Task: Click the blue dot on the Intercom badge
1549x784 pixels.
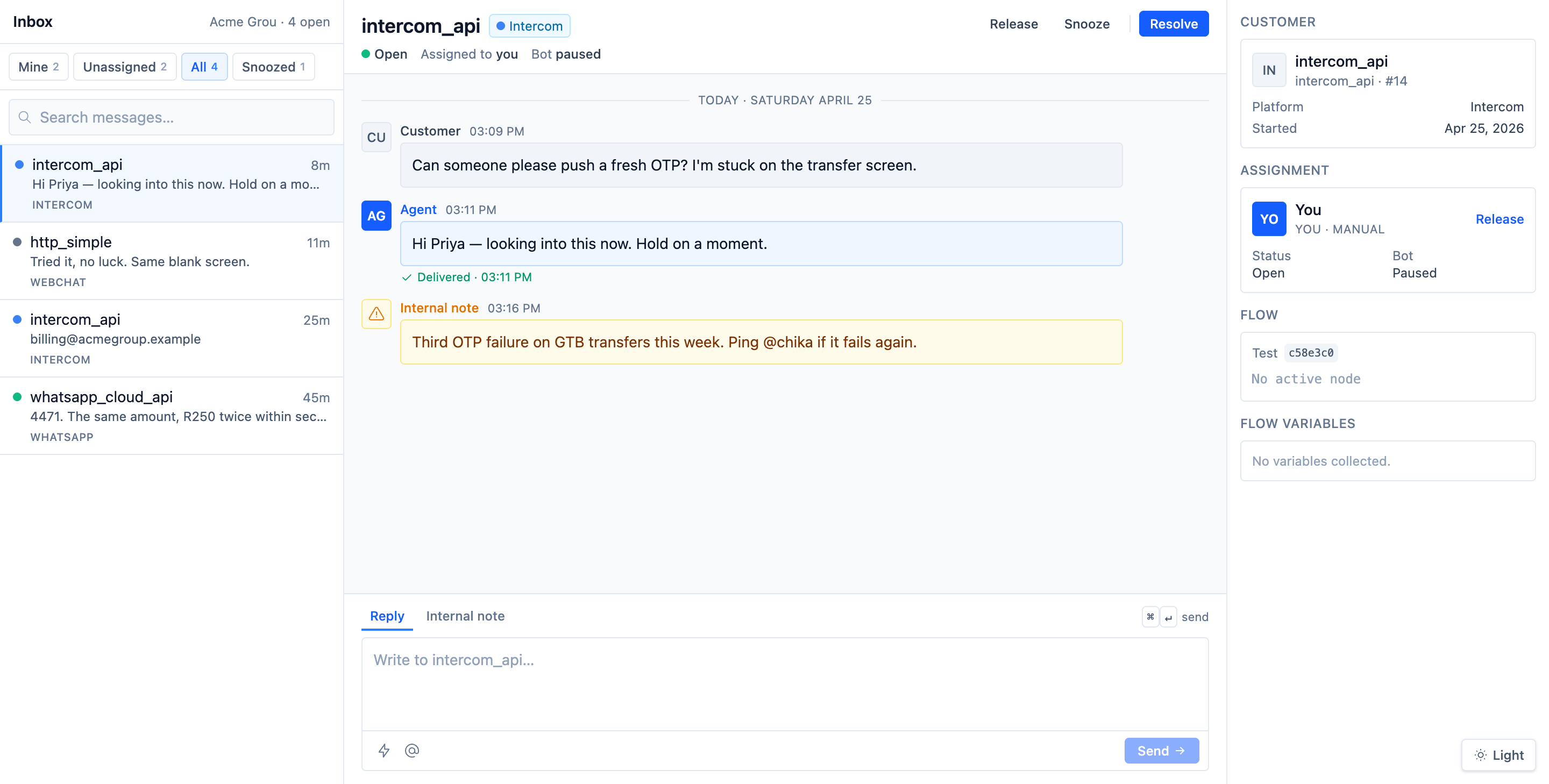Action: 500,26
